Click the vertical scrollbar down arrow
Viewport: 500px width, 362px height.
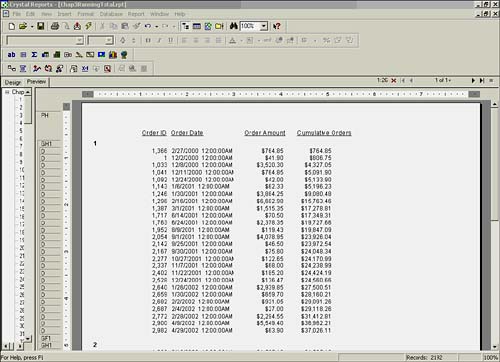[x=495, y=347]
